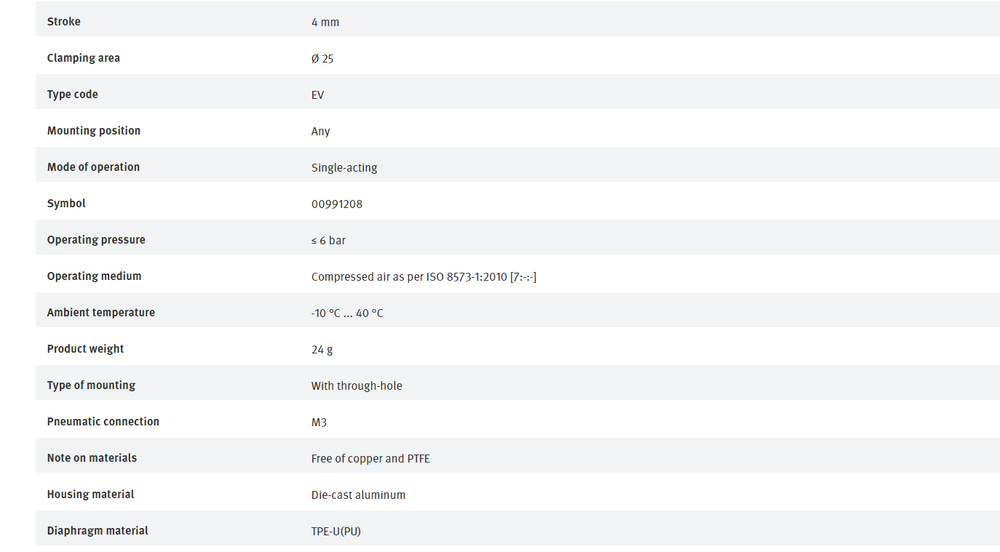The width and height of the screenshot is (1000, 552).
Task: Select the ≤ 6 bar value
Action: [328, 240]
